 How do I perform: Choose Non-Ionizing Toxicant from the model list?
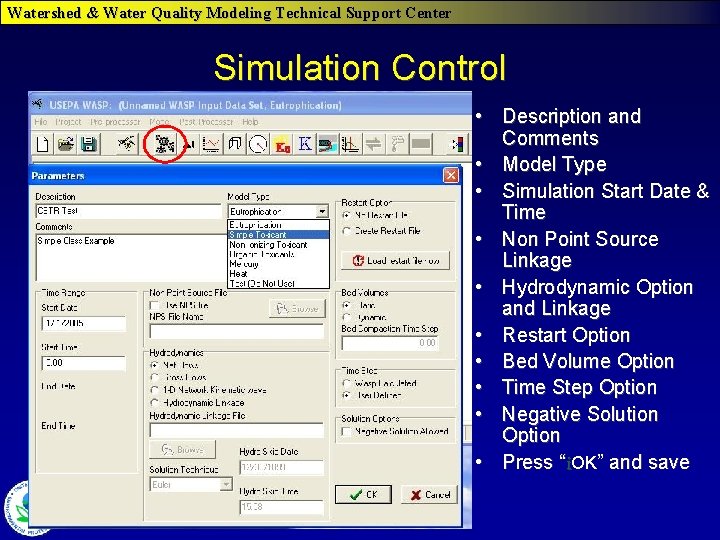coord(279,245)
